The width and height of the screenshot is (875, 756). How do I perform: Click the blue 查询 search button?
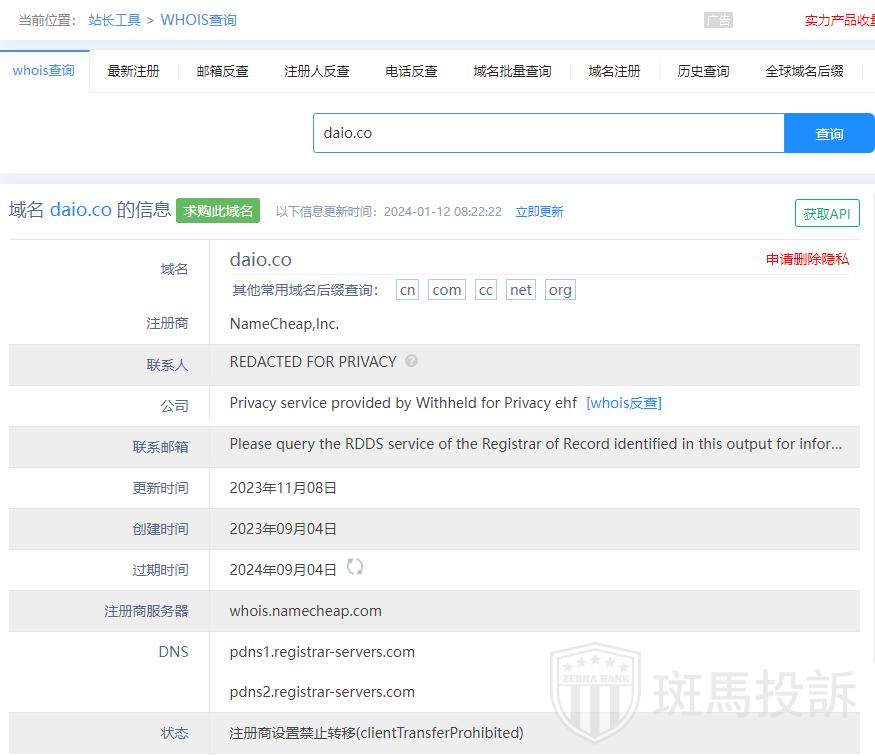[829, 133]
